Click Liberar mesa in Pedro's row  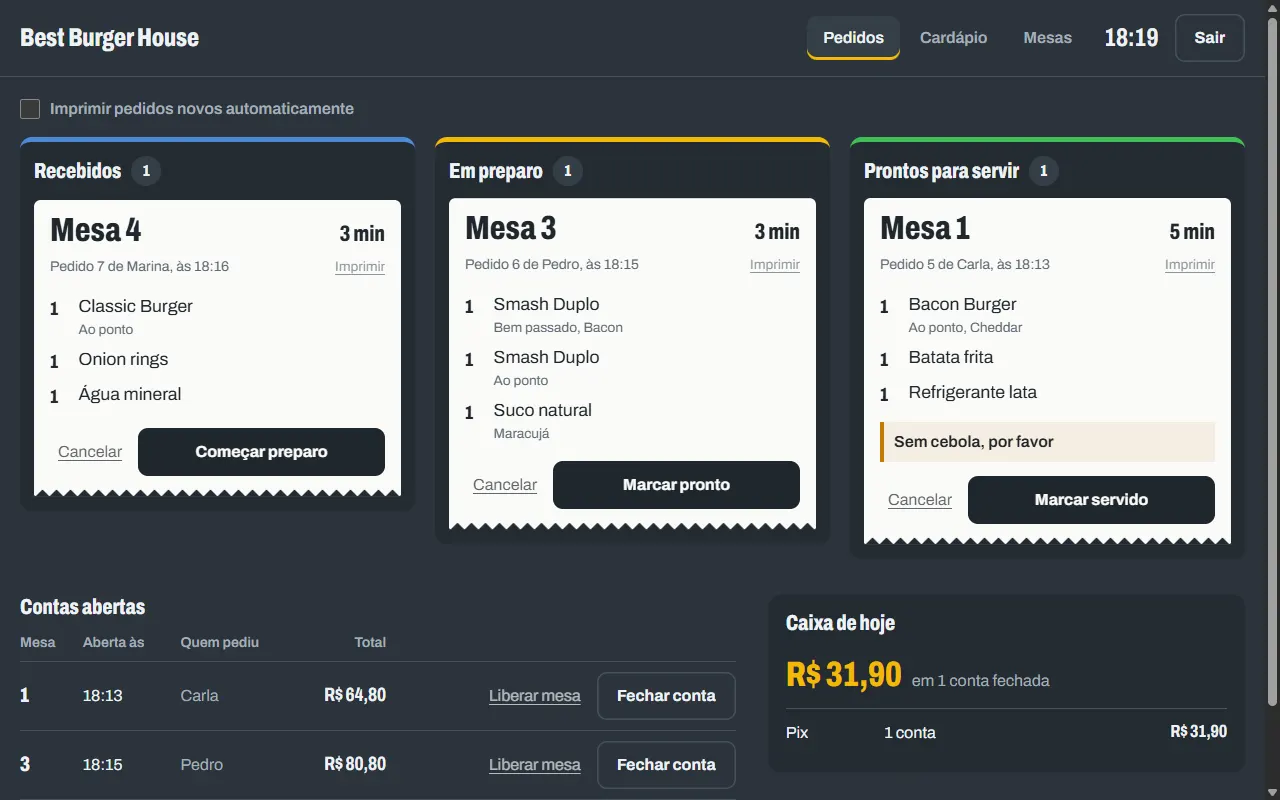(x=535, y=765)
